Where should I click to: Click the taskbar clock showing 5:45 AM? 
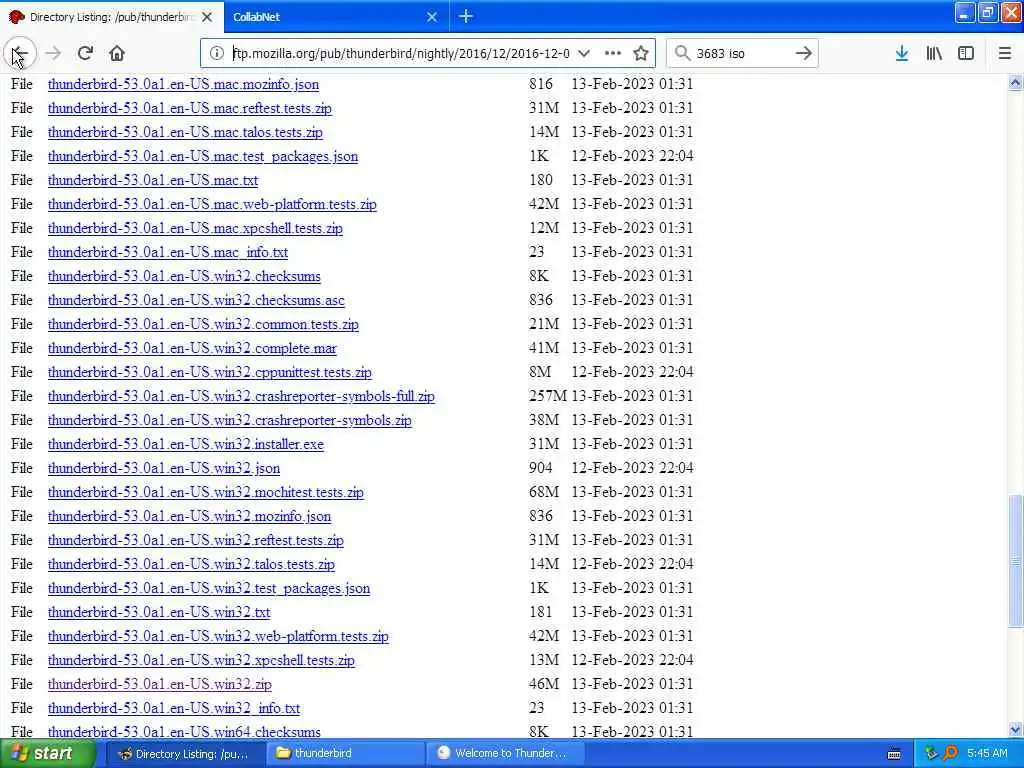point(987,753)
